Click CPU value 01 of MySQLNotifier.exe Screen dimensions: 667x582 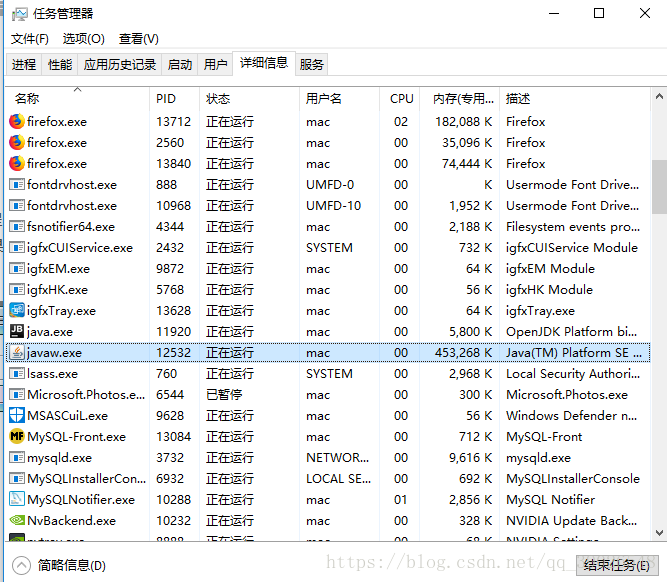pos(401,499)
